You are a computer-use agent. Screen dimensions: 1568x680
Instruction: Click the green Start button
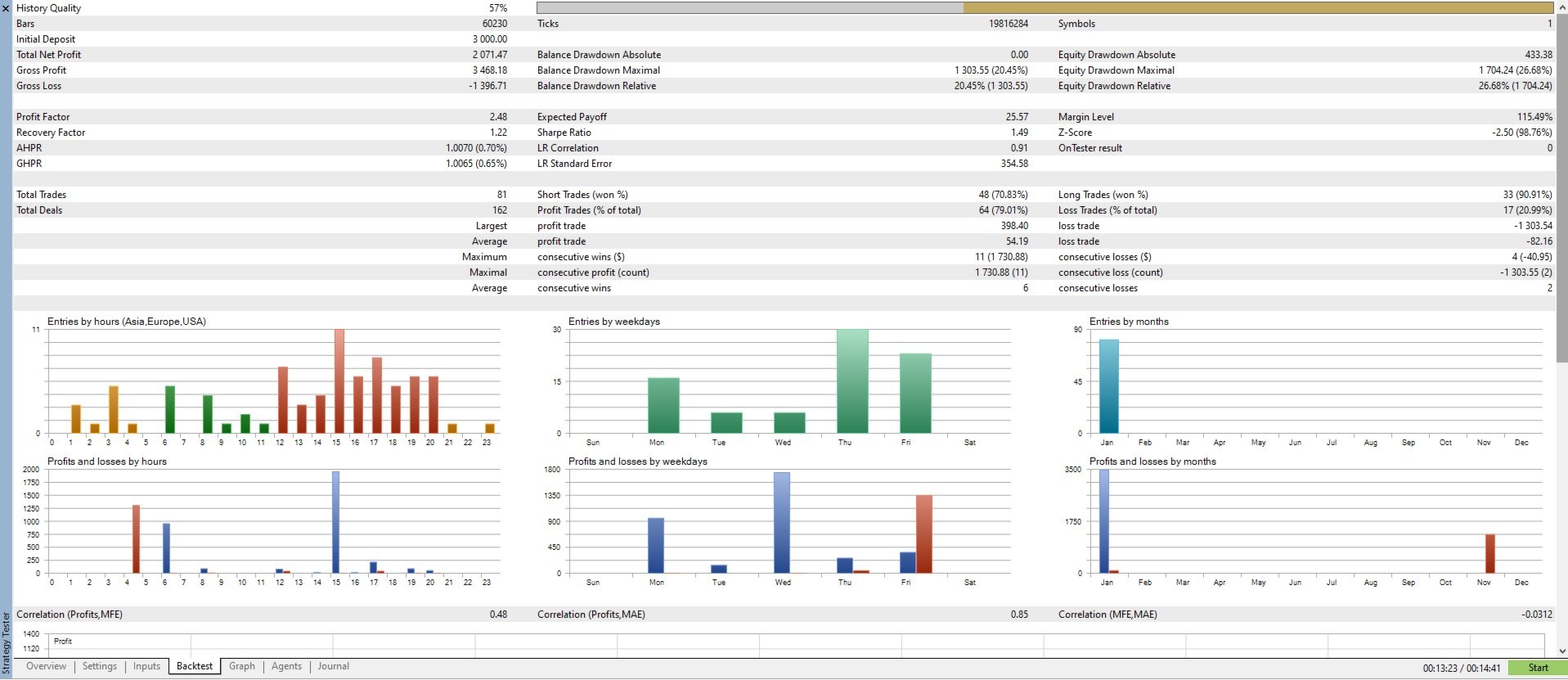click(1538, 669)
